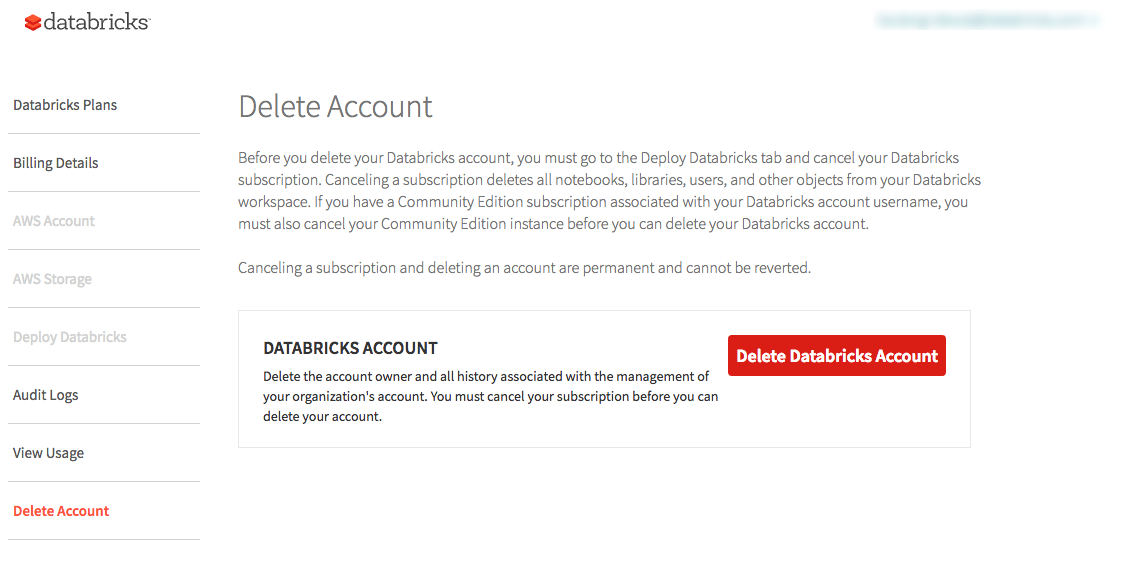The height and width of the screenshot is (570, 1129).
Task: Go to Billing Details
Action: pyautogui.click(x=56, y=163)
